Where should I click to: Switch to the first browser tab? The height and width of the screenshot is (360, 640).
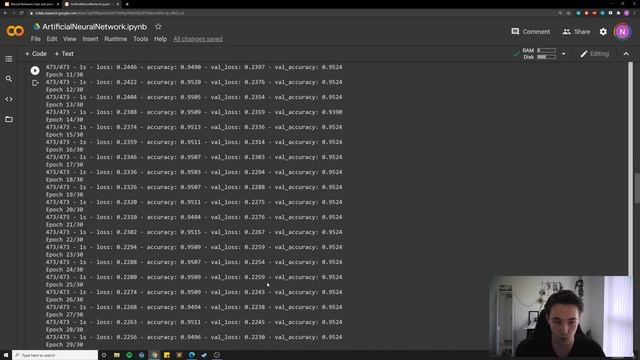pyautogui.click(x=31, y=4)
